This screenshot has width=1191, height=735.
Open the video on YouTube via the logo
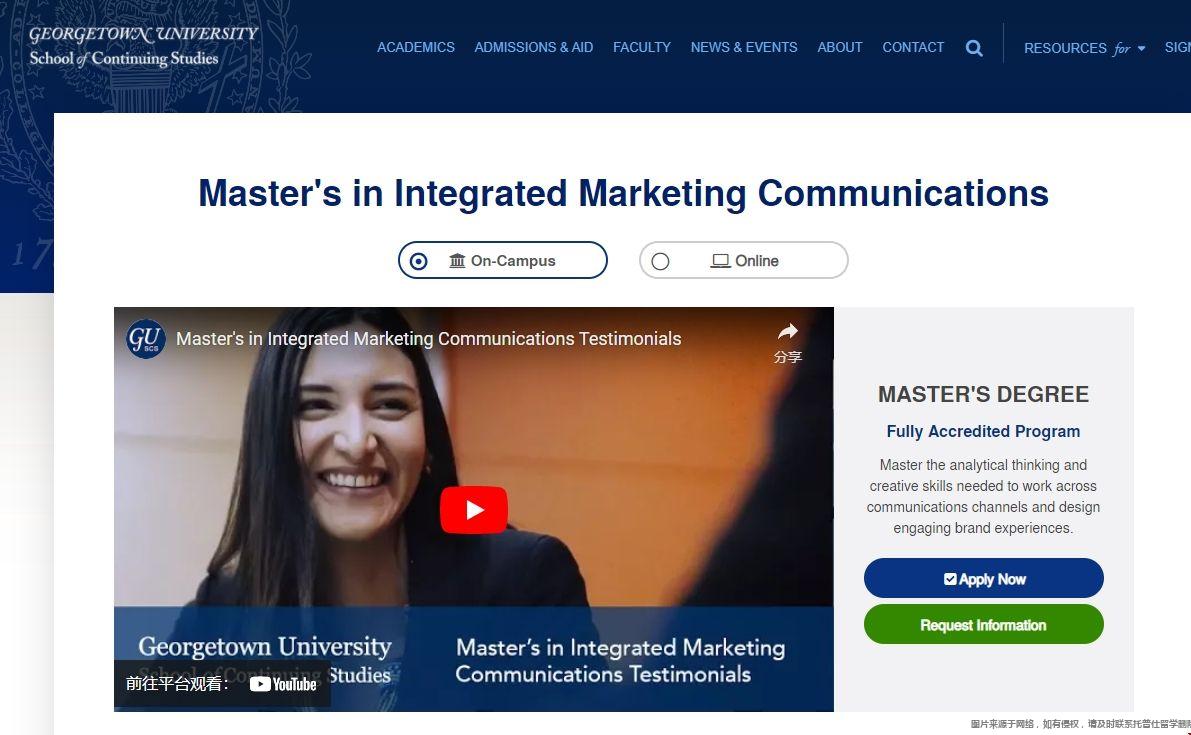point(283,684)
